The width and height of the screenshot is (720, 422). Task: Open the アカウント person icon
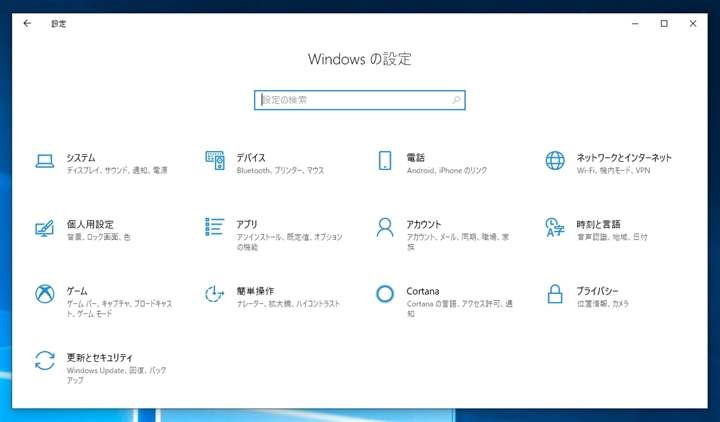coord(385,227)
